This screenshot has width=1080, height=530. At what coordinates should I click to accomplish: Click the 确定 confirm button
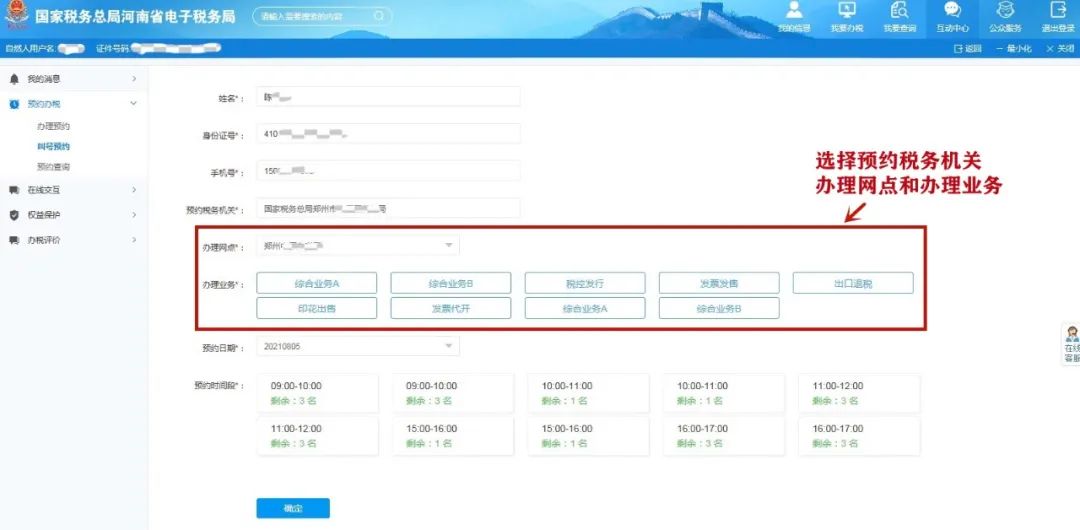pos(293,508)
